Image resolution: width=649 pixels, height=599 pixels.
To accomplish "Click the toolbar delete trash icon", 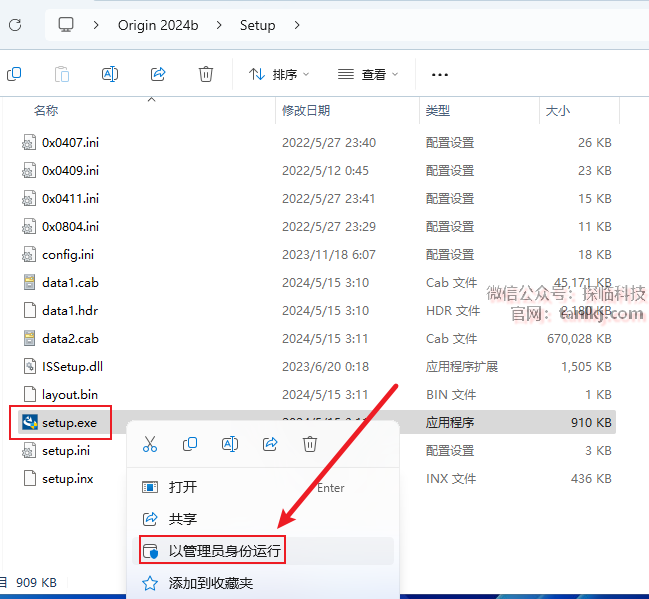I will [206, 75].
